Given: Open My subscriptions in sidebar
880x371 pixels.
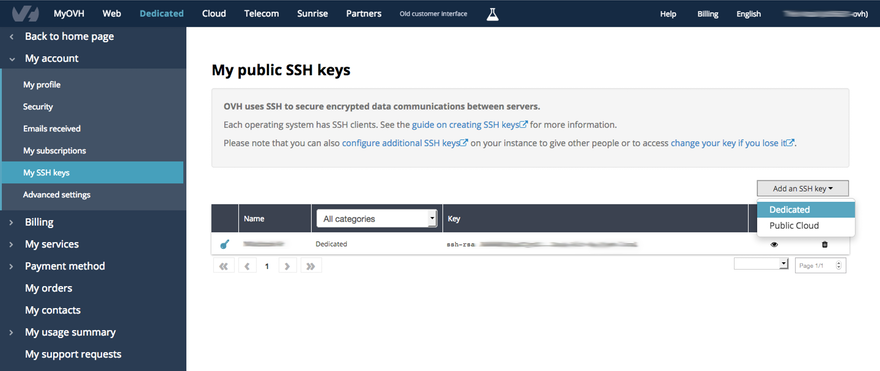Looking at the screenshot, I should pos(54,150).
